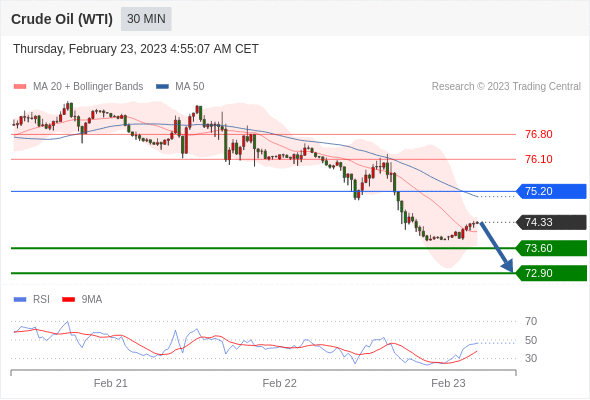Screen dimensions: 590x400
Task: Click the 76.10 resistance label
Action: pos(538,159)
